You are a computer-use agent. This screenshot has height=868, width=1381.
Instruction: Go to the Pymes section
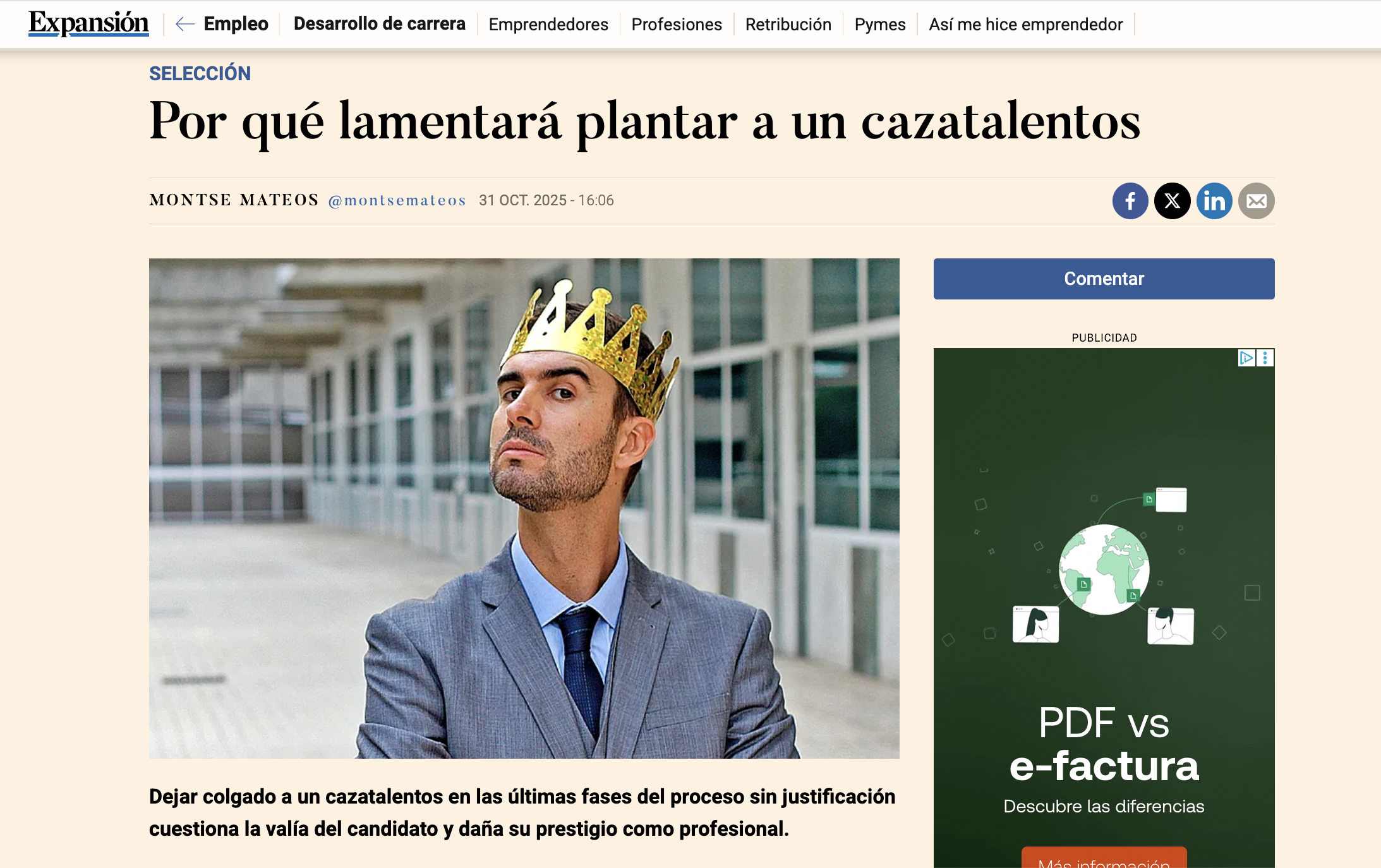(x=880, y=25)
